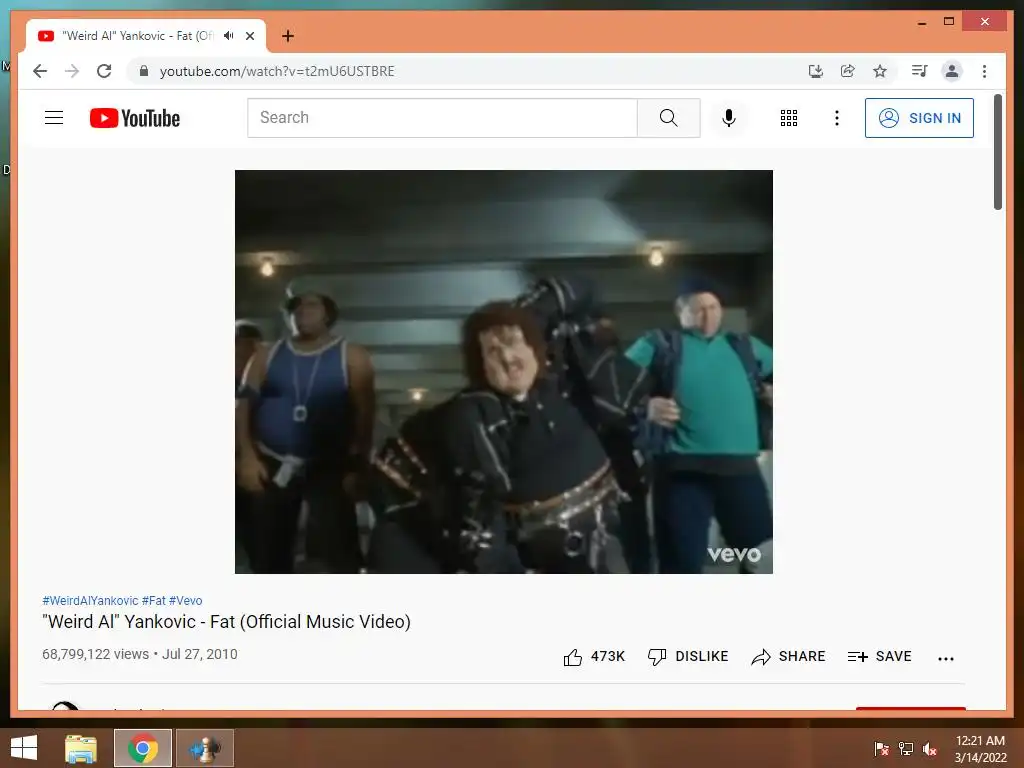1024x768 pixels.
Task: Open Chrome's three-dot menu
Action: tap(984, 71)
